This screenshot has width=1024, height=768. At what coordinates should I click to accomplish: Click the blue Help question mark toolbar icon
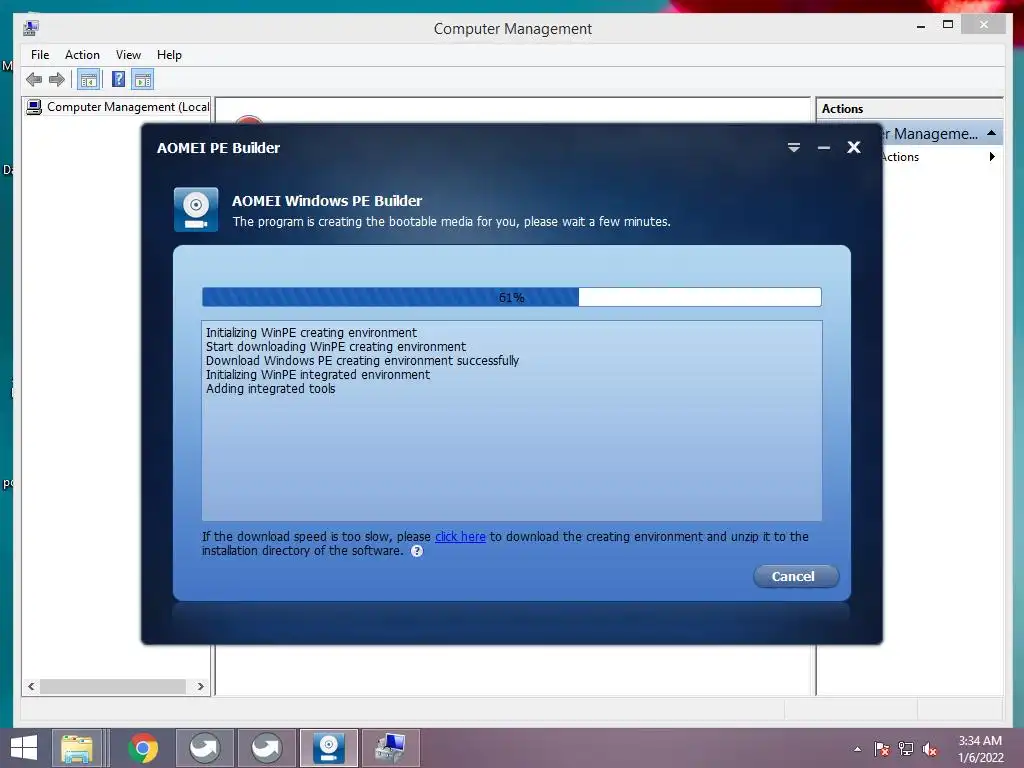click(118, 80)
